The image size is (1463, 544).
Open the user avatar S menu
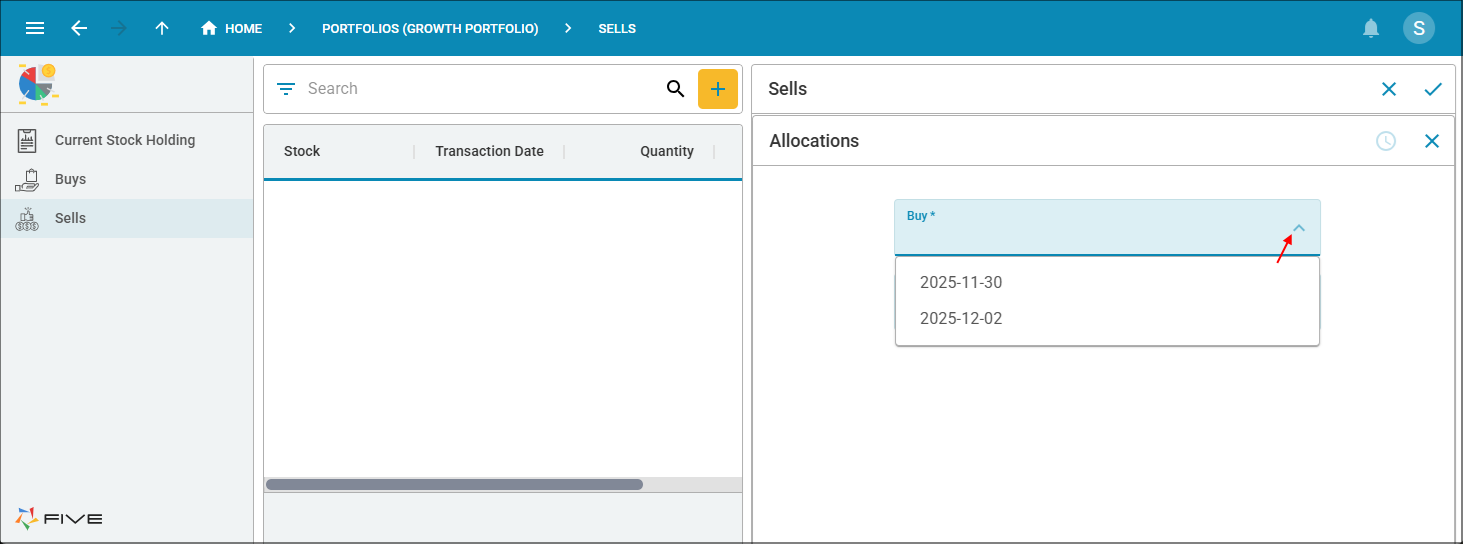pos(1418,28)
